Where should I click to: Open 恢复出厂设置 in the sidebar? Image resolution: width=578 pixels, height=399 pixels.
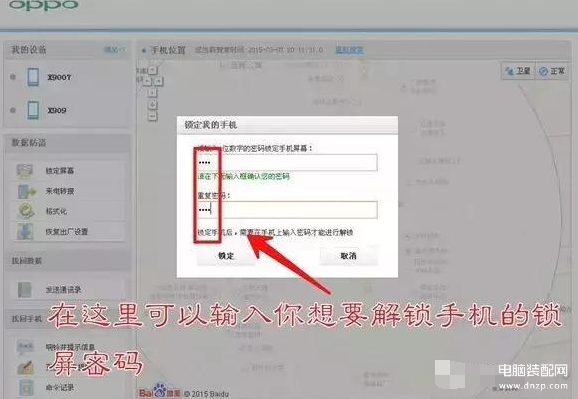[x=68, y=232]
